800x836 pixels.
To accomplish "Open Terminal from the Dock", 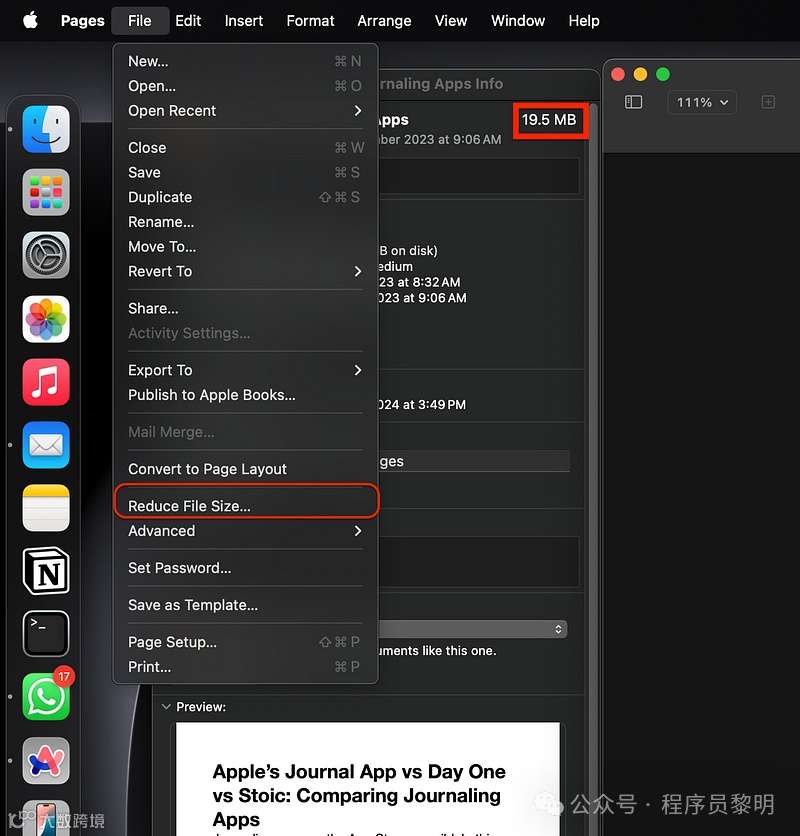I will point(46,634).
